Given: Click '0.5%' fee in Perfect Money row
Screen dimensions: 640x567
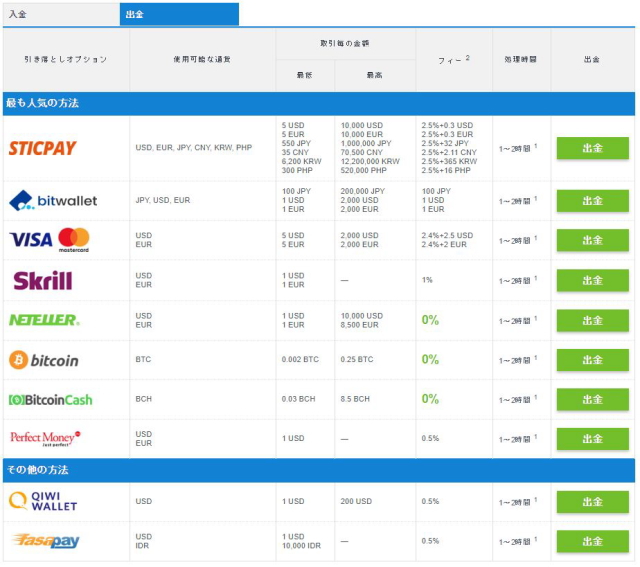Looking at the screenshot, I should pyautogui.click(x=430, y=438).
